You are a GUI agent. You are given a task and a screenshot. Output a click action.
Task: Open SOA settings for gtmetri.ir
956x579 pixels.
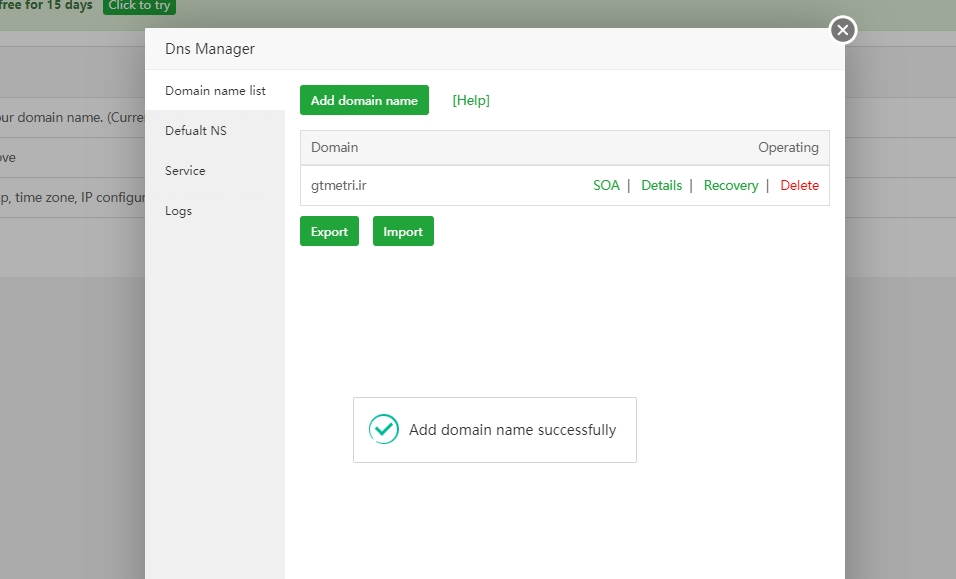click(606, 185)
